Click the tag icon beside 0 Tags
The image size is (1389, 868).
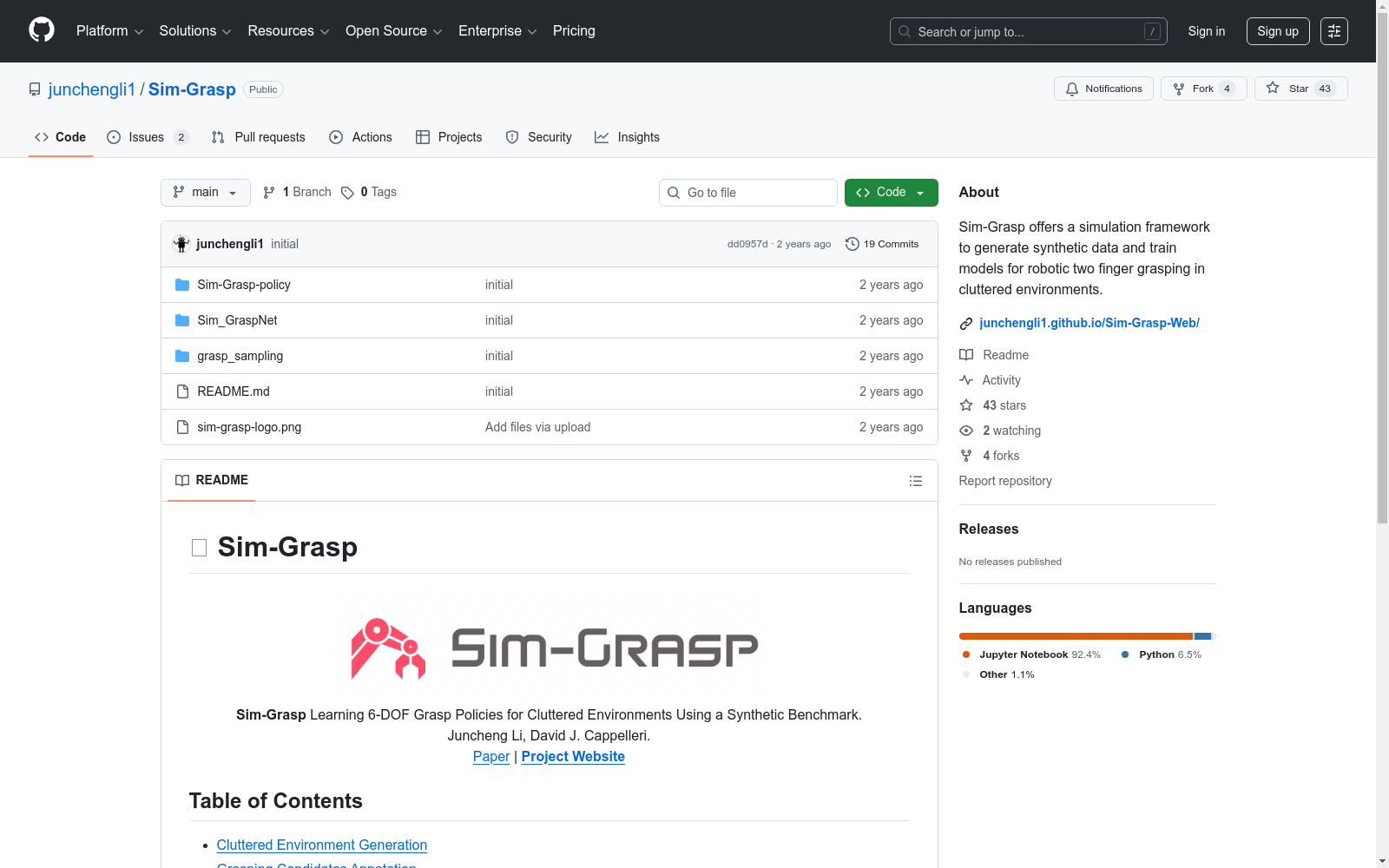pos(347,193)
